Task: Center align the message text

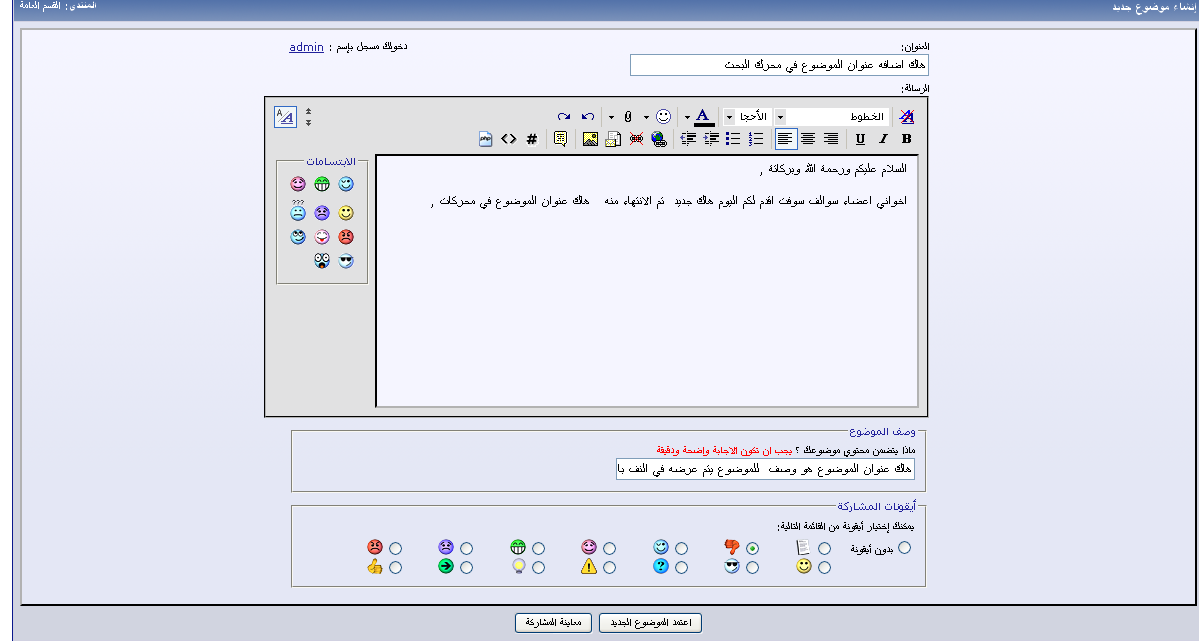Action: click(x=808, y=139)
